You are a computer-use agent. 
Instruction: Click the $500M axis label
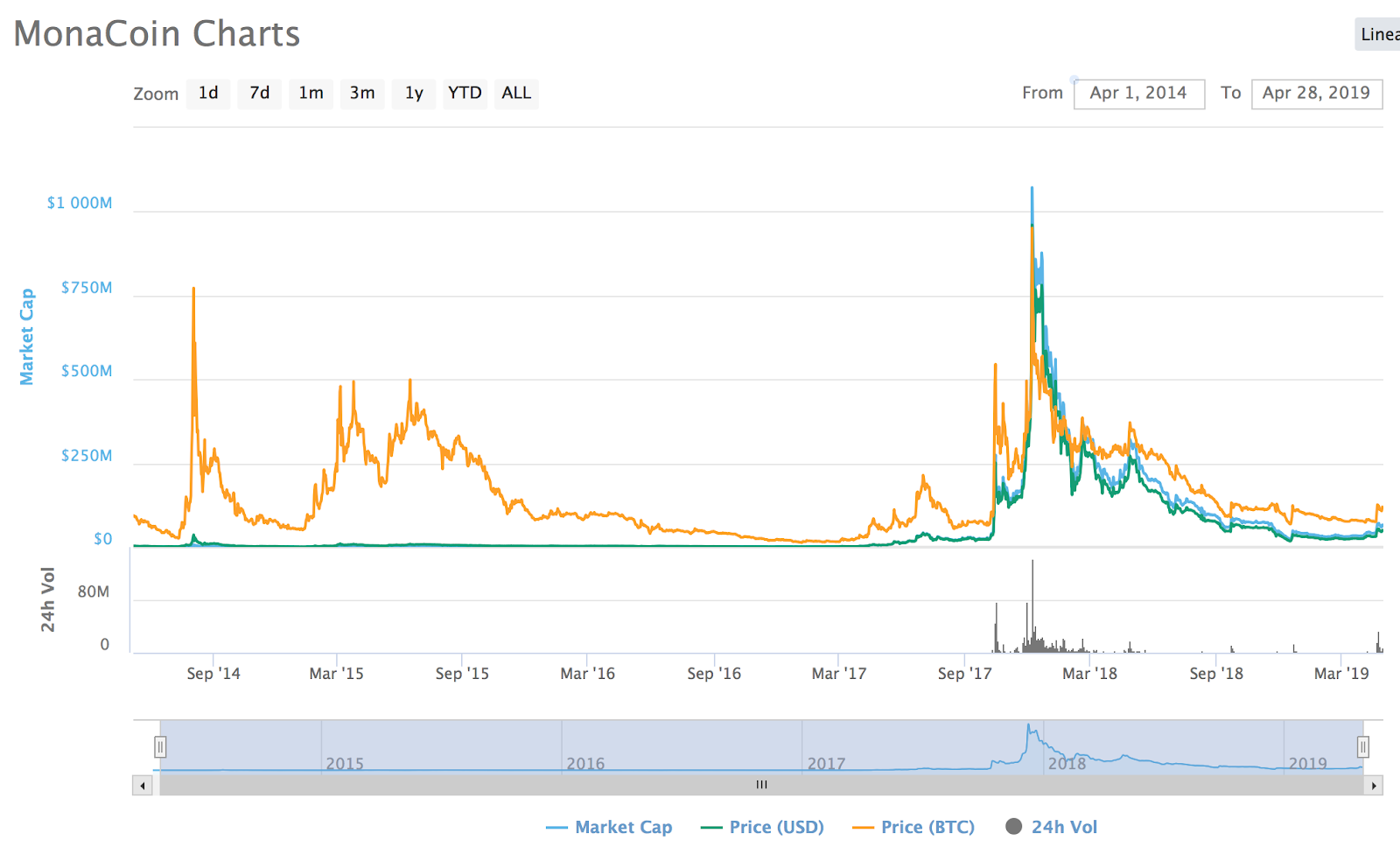click(87, 371)
